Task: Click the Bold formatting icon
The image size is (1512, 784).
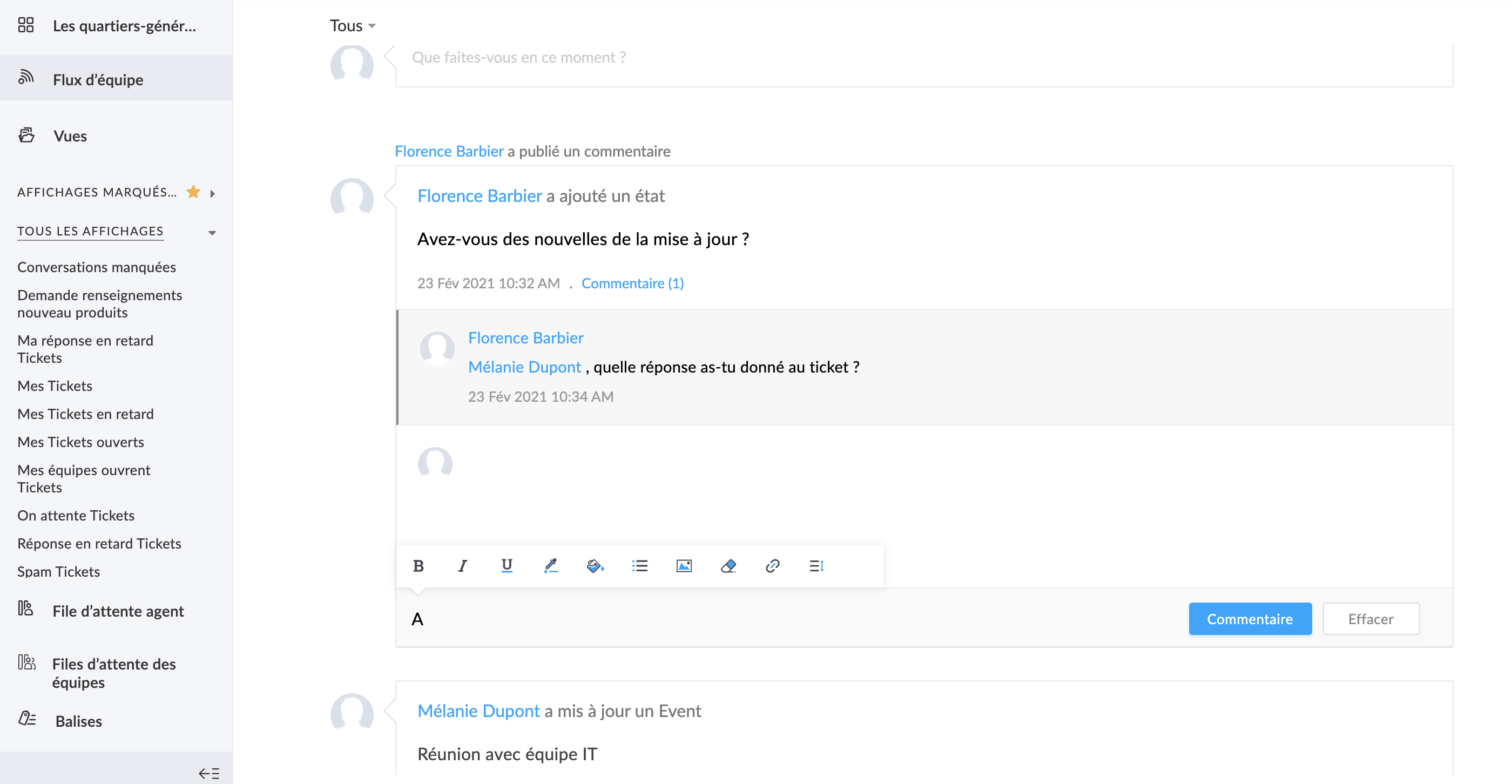Action: click(418, 566)
